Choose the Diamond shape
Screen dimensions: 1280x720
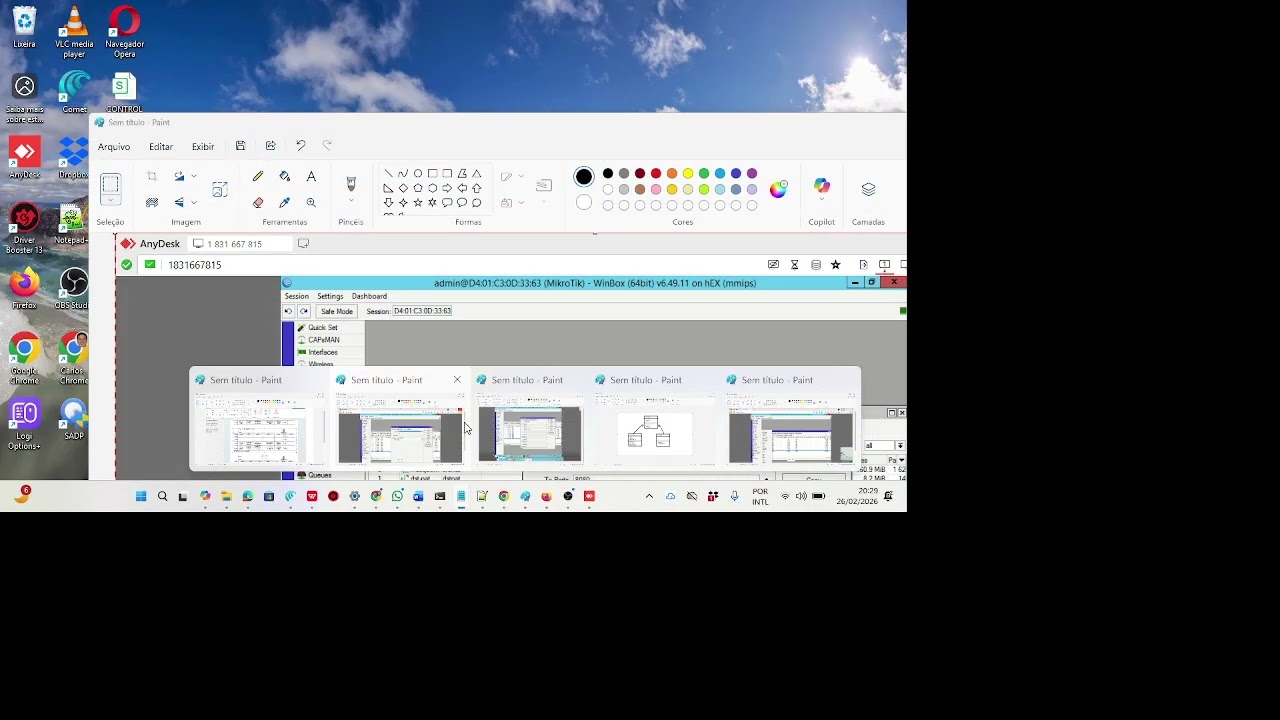coord(403,188)
